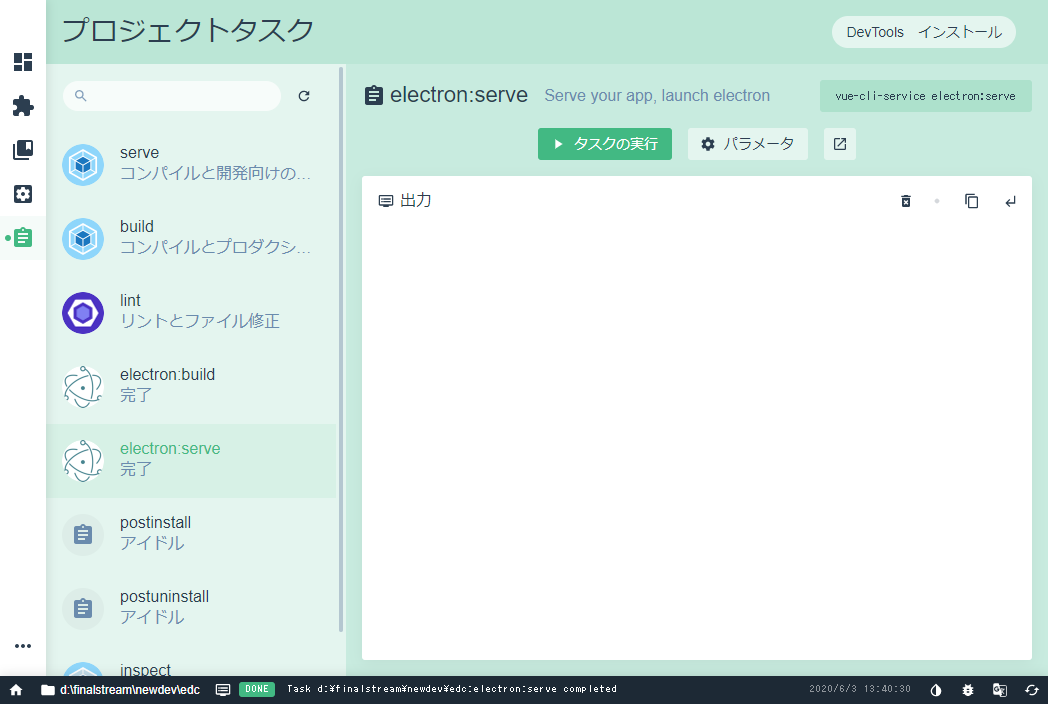Click the project path d:\finalstream\newdev\edc

tap(120, 689)
